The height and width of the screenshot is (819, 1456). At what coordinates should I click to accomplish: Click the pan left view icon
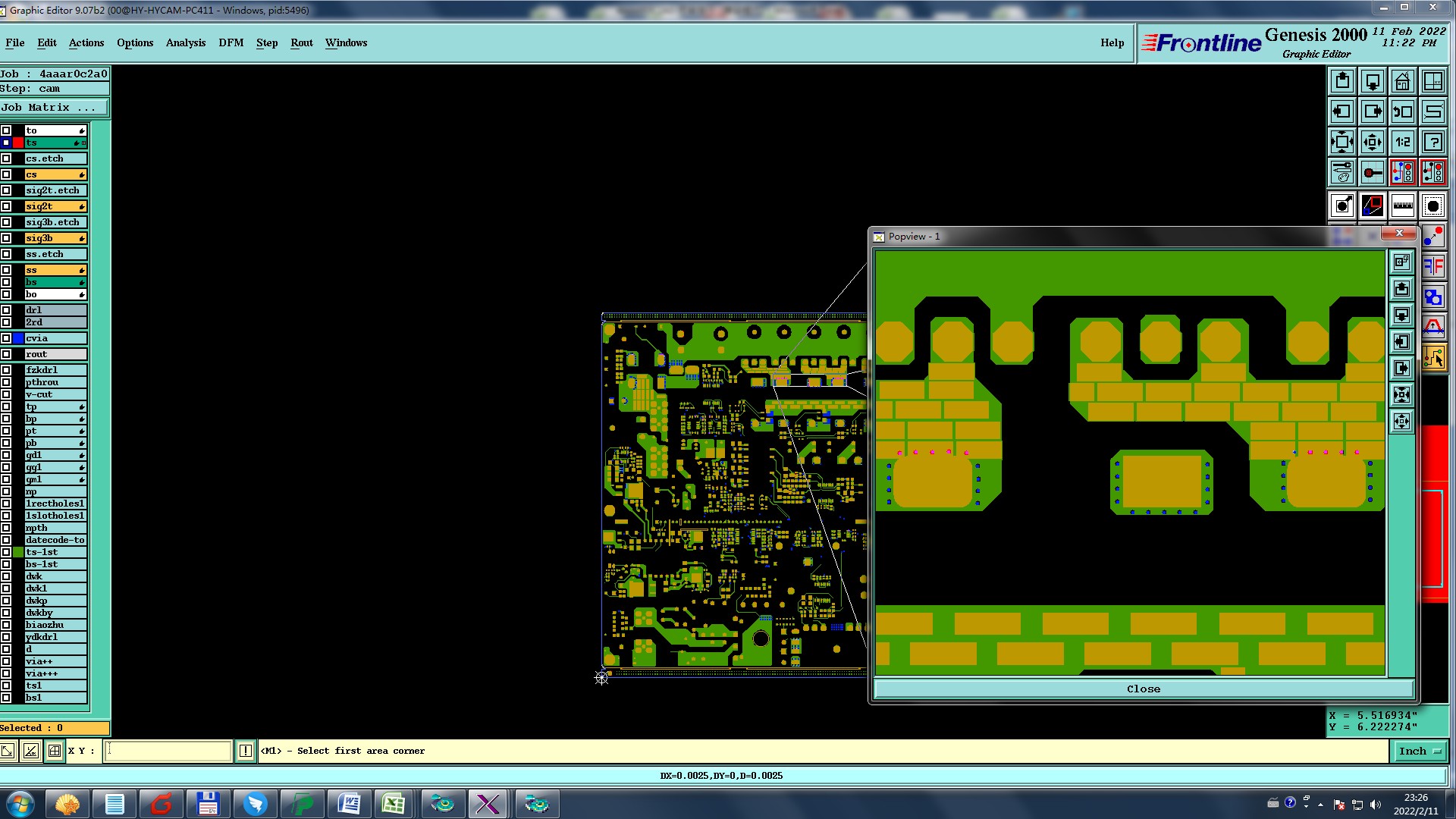(x=1342, y=111)
